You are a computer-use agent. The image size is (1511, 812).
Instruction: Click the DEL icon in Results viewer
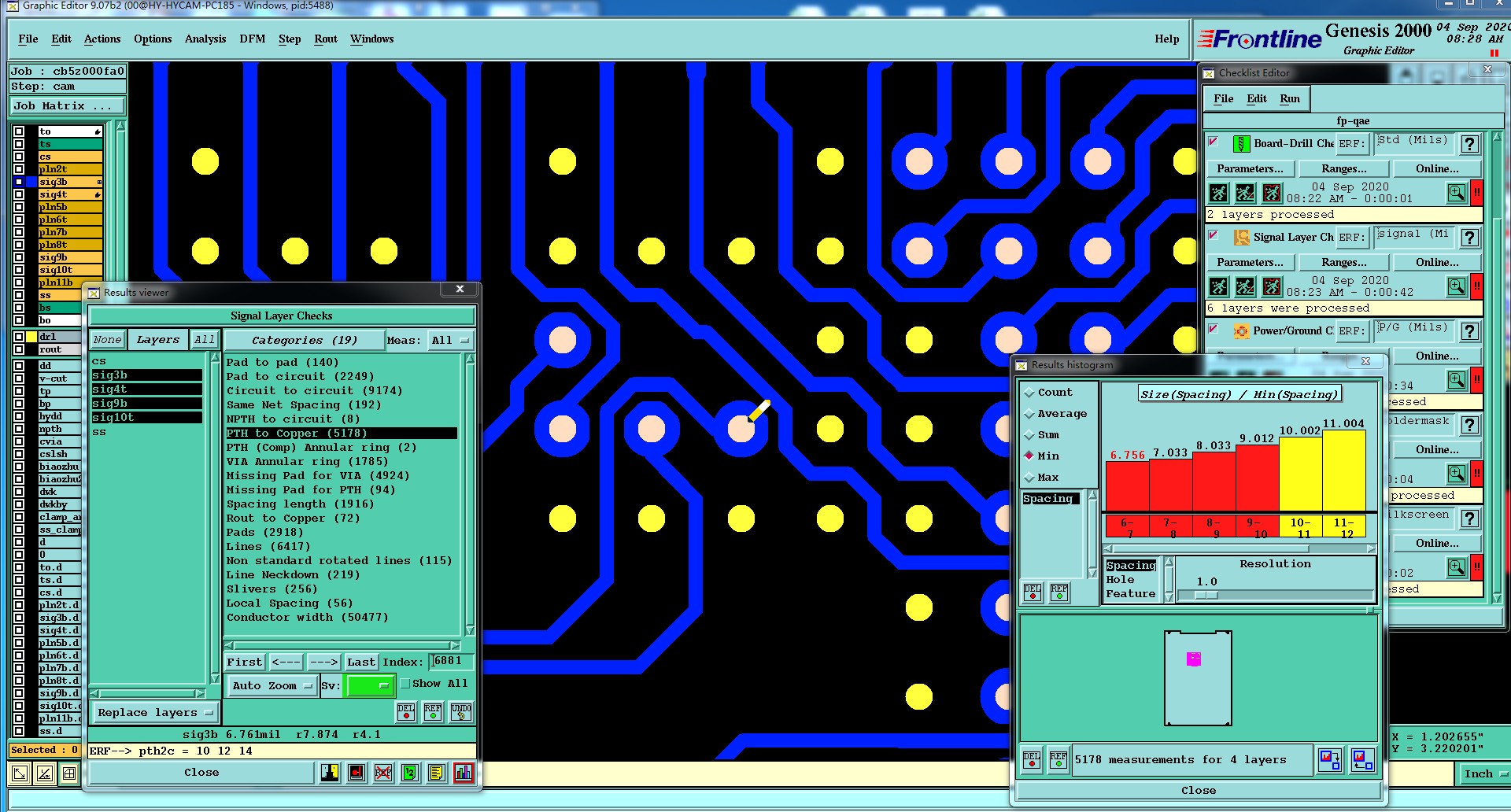coord(406,712)
